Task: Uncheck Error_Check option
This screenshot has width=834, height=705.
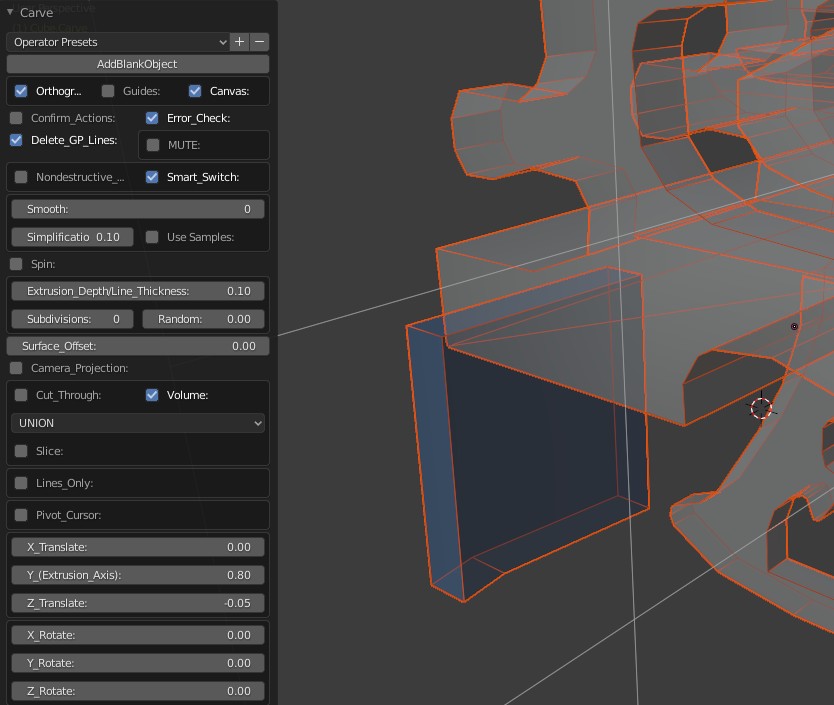Action: 152,118
